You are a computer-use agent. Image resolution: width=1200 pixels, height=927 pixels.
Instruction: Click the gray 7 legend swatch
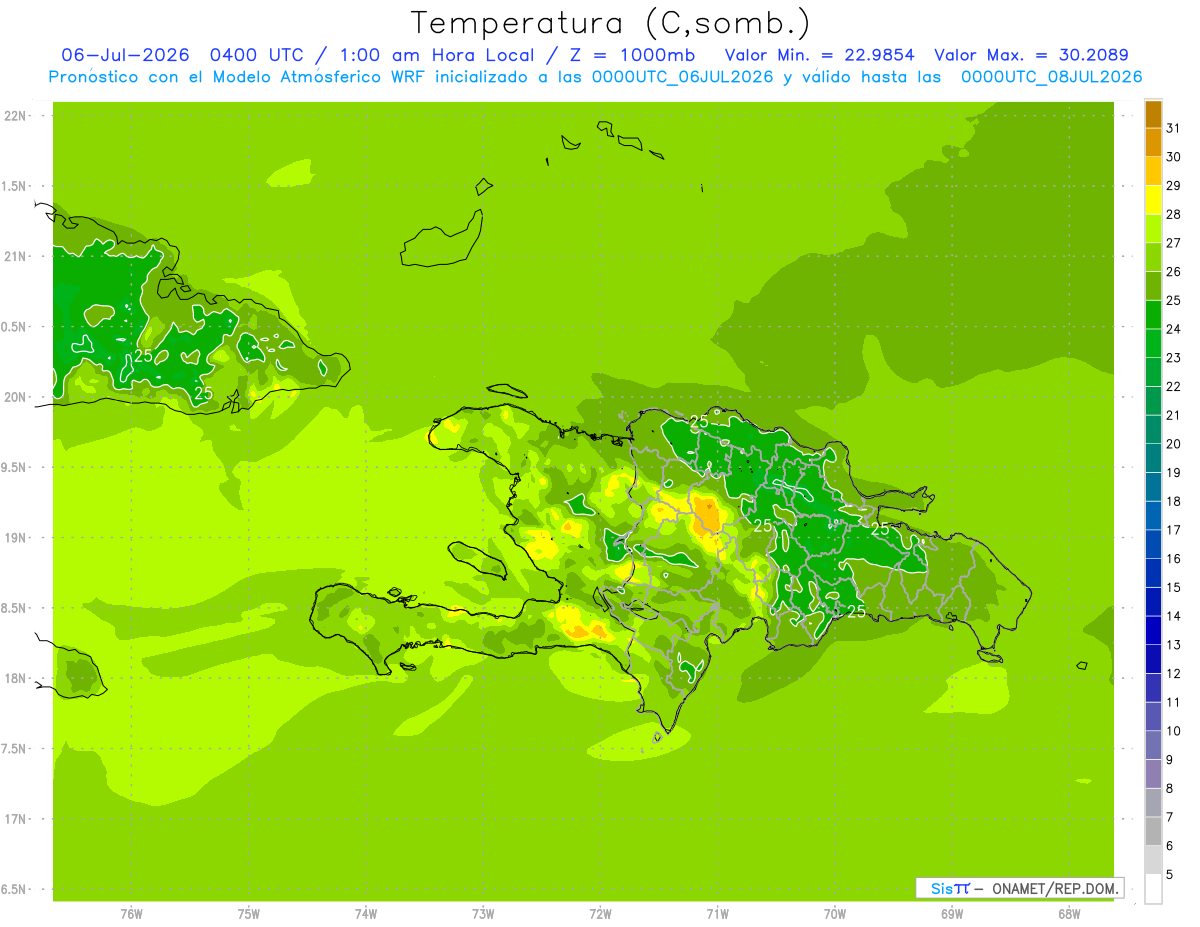click(x=1153, y=803)
